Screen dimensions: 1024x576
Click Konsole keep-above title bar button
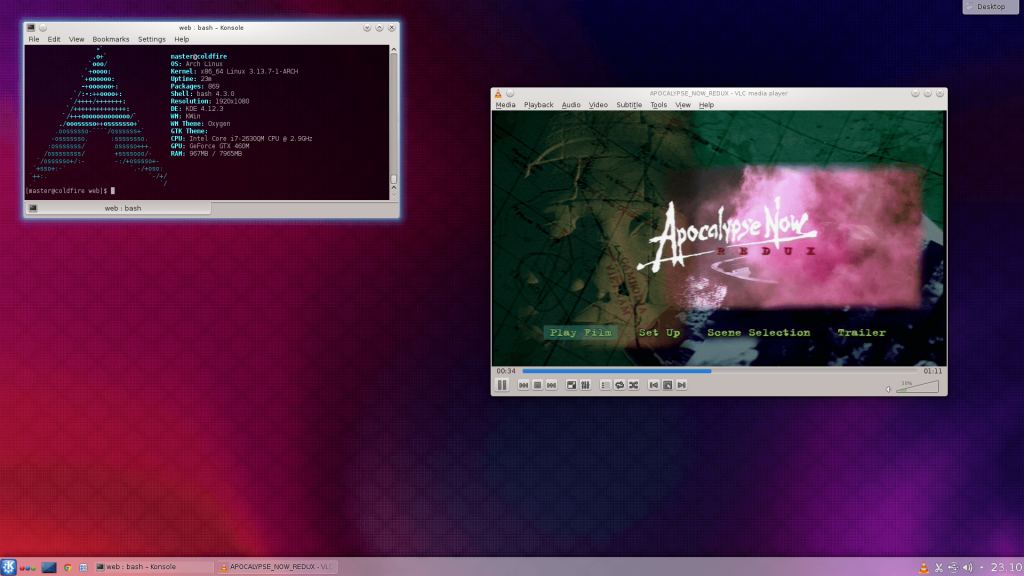[42, 27]
